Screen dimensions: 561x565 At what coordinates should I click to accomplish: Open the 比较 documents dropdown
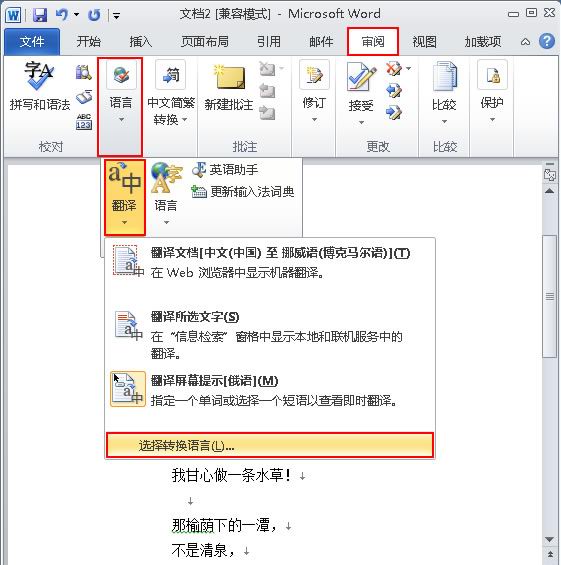point(444,93)
